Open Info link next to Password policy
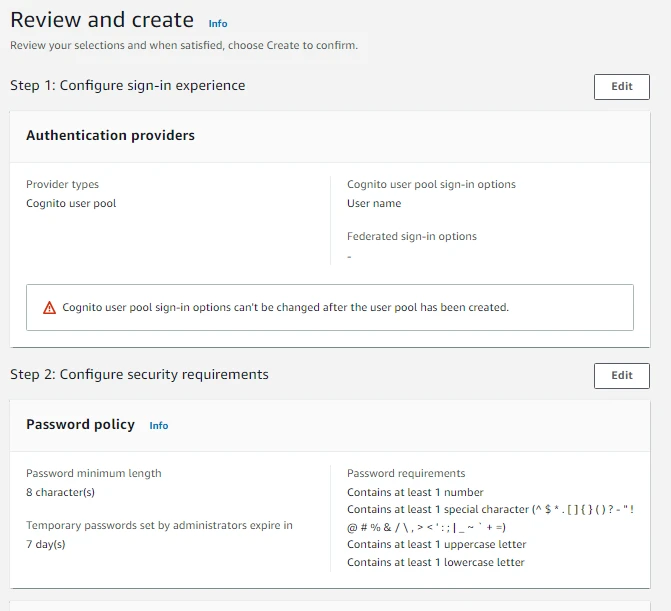 [x=159, y=426]
